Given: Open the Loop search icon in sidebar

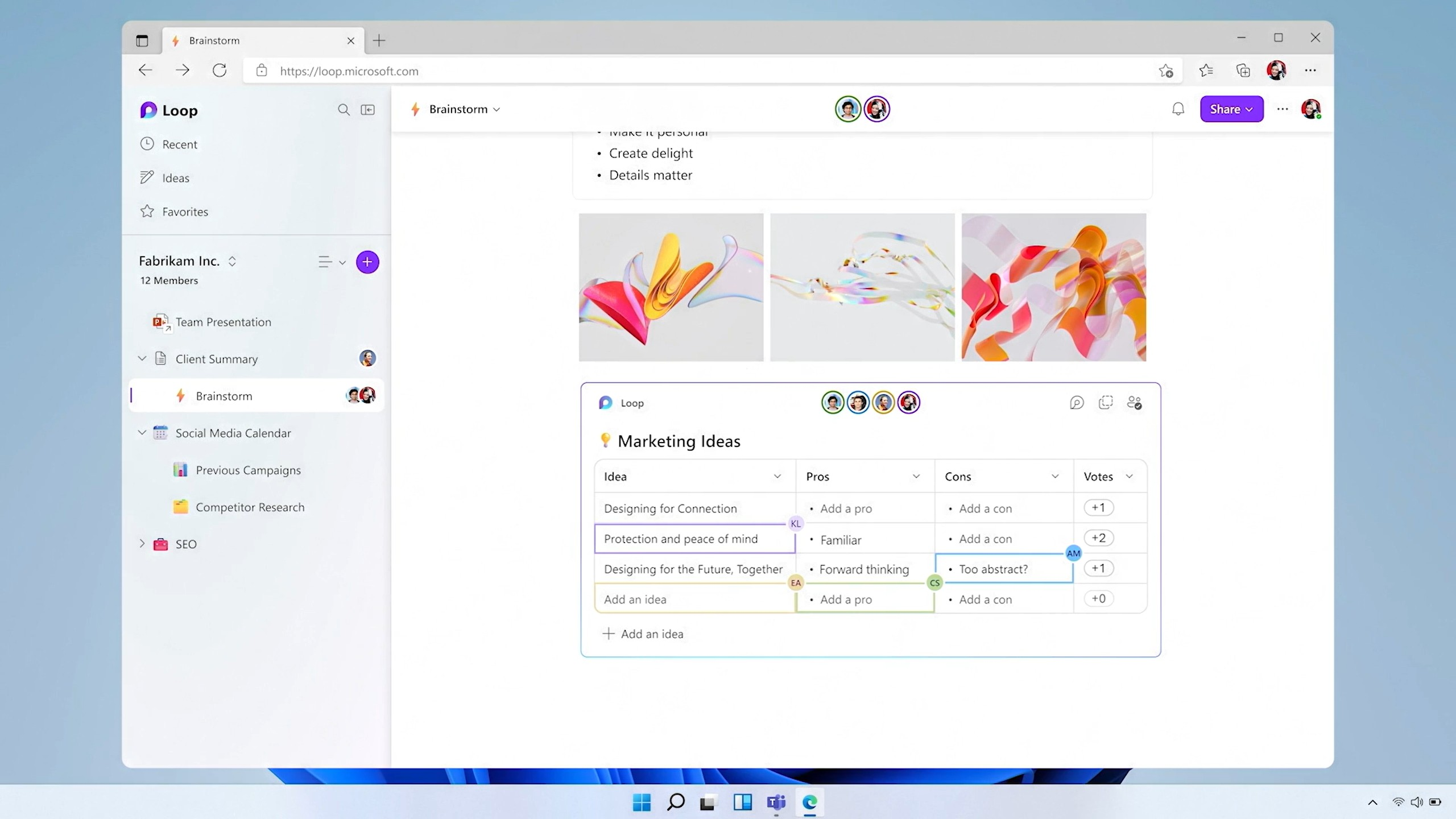Looking at the screenshot, I should pos(344,110).
